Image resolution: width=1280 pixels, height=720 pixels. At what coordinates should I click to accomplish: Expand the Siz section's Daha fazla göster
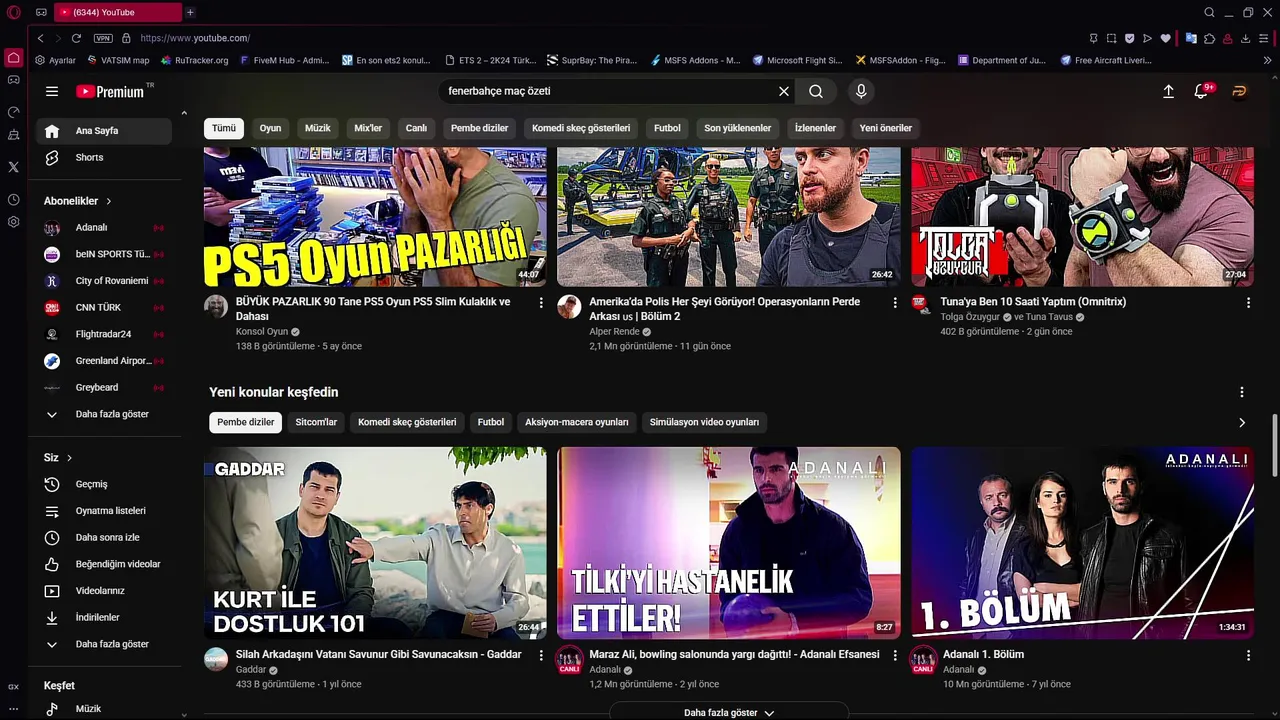tap(103, 644)
